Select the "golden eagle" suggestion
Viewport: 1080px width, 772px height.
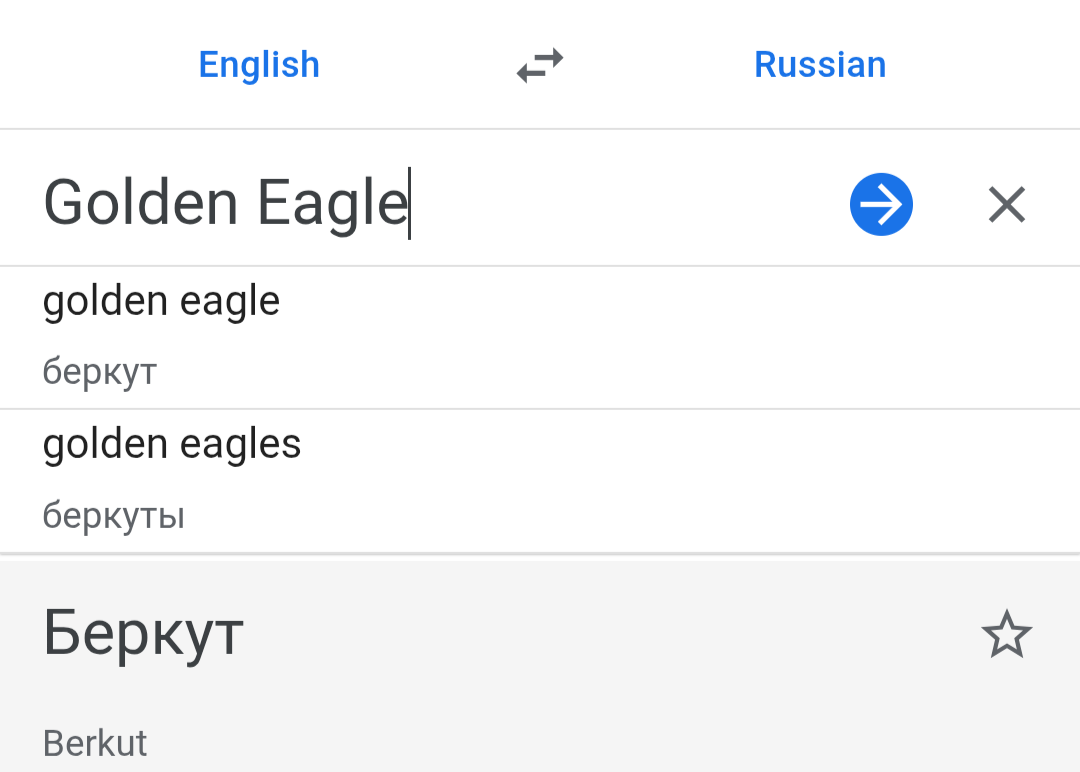pos(161,301)
